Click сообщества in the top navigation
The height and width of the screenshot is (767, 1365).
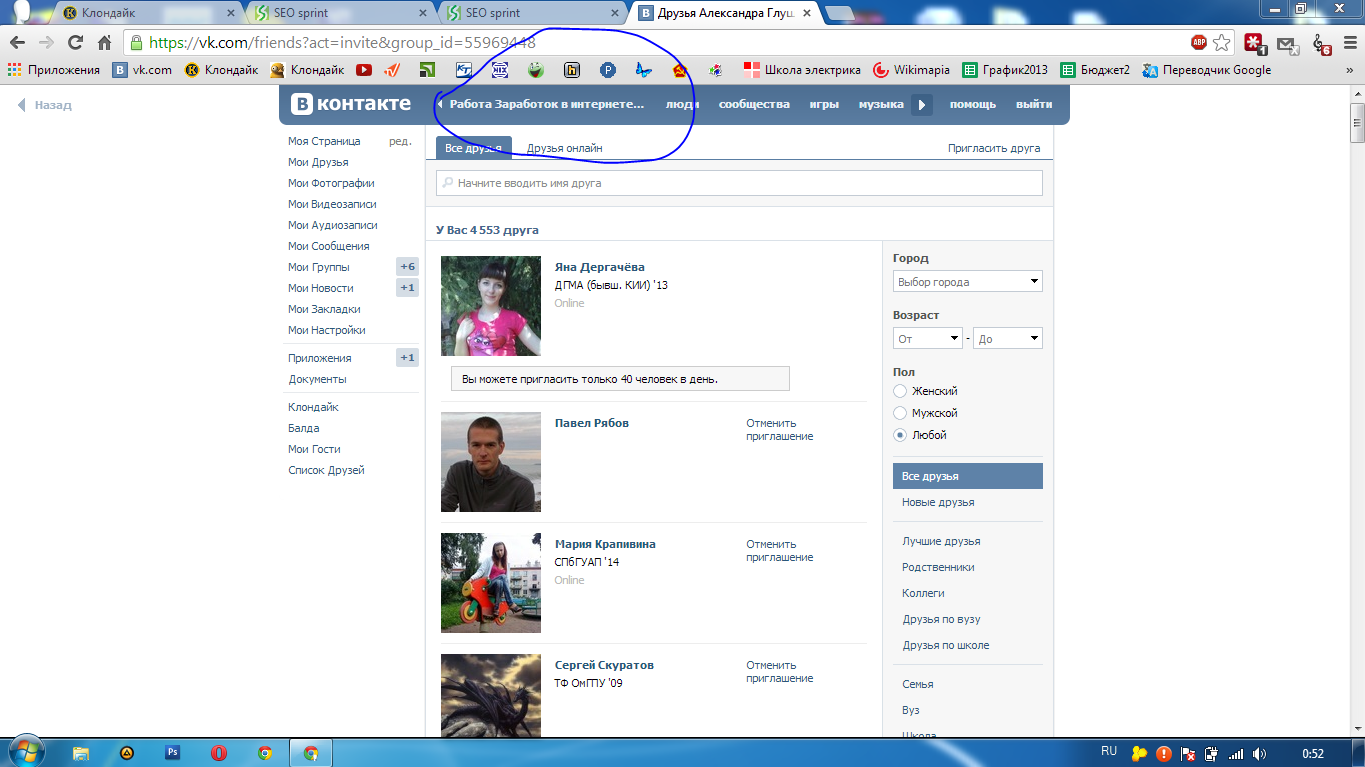(754, 104)
